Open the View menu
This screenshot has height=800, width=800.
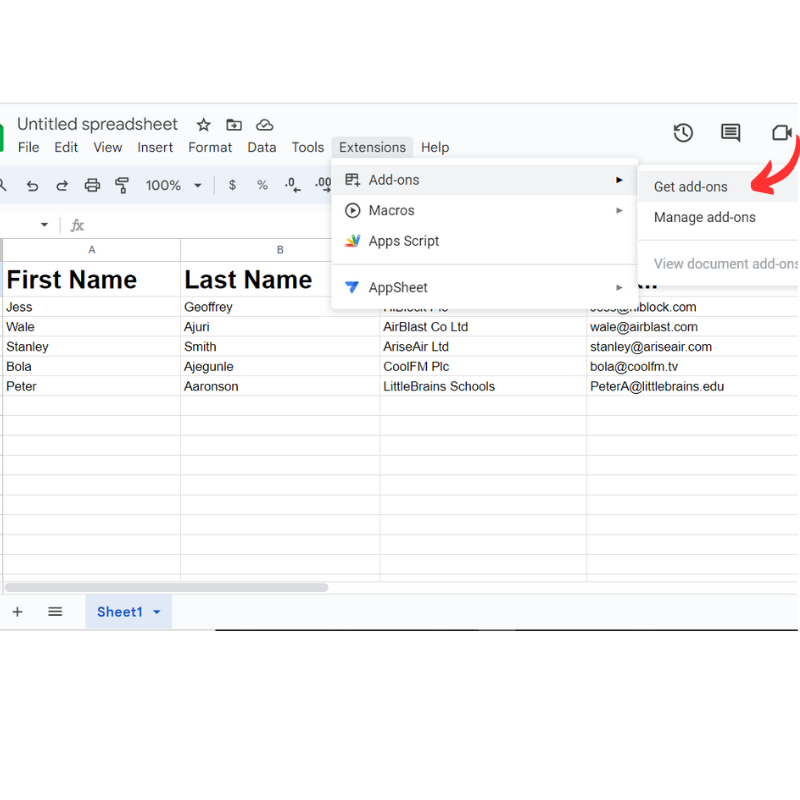click(108, 147)
